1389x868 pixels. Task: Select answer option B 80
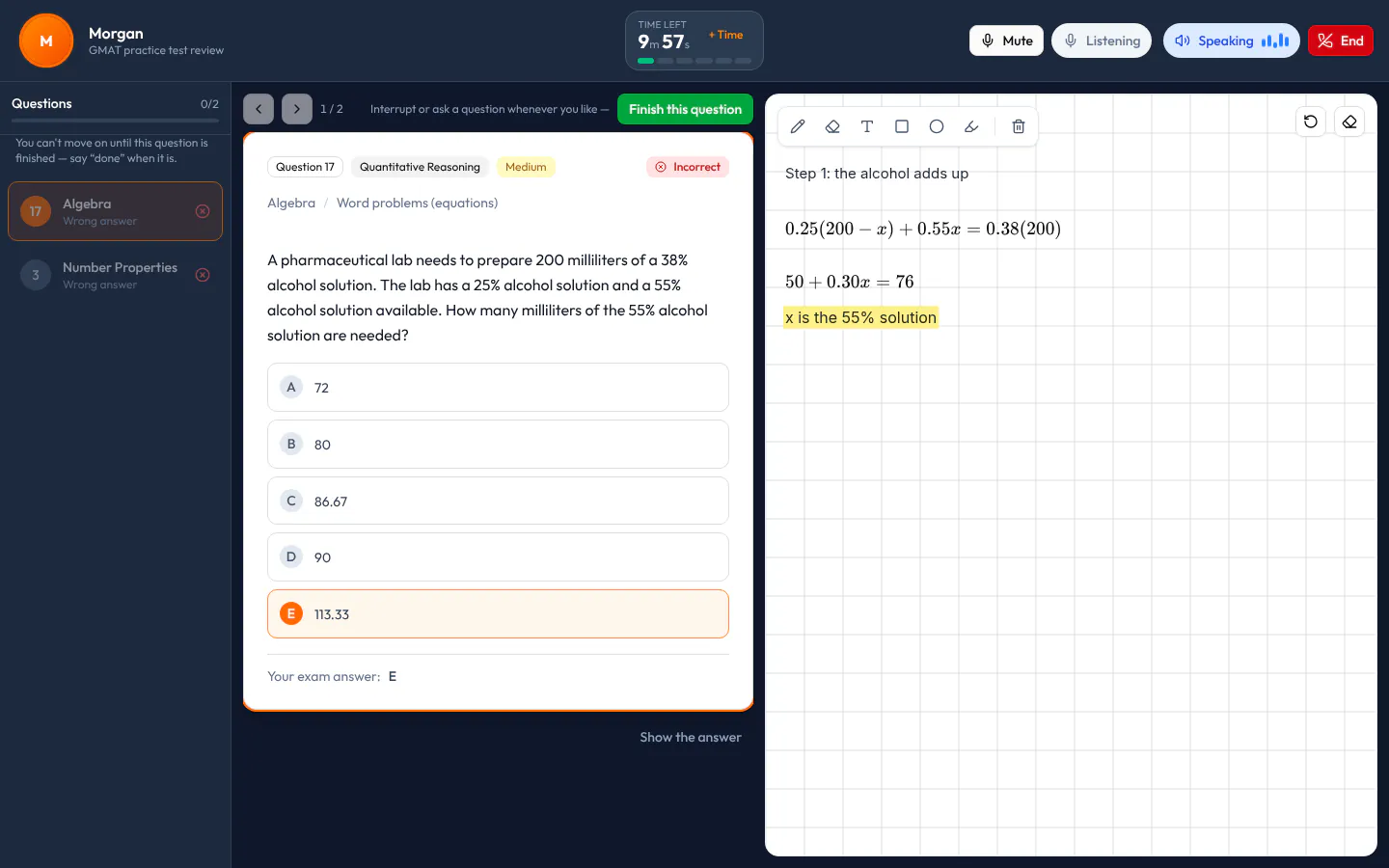[x=498, y=444]
